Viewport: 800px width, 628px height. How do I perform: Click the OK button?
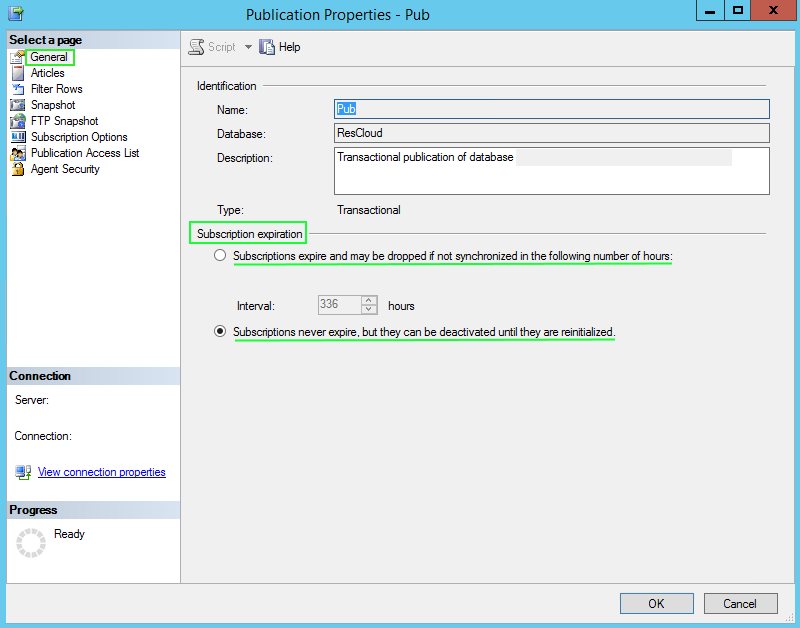pos(657,604)
